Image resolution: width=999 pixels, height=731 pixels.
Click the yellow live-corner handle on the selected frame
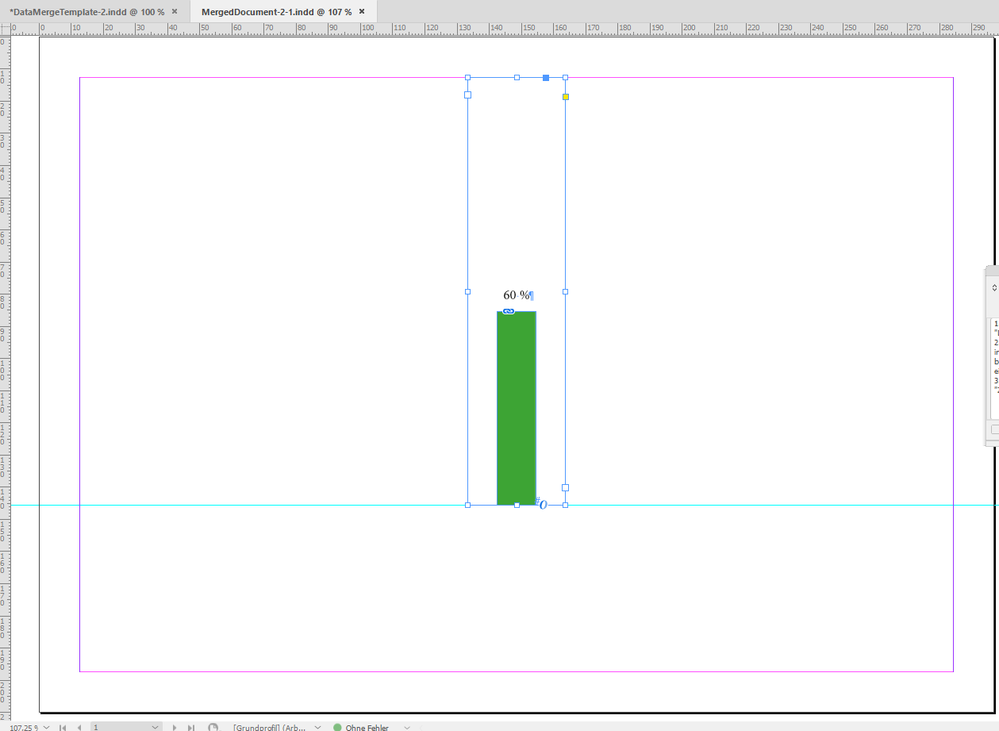click(x=565, y=97)
